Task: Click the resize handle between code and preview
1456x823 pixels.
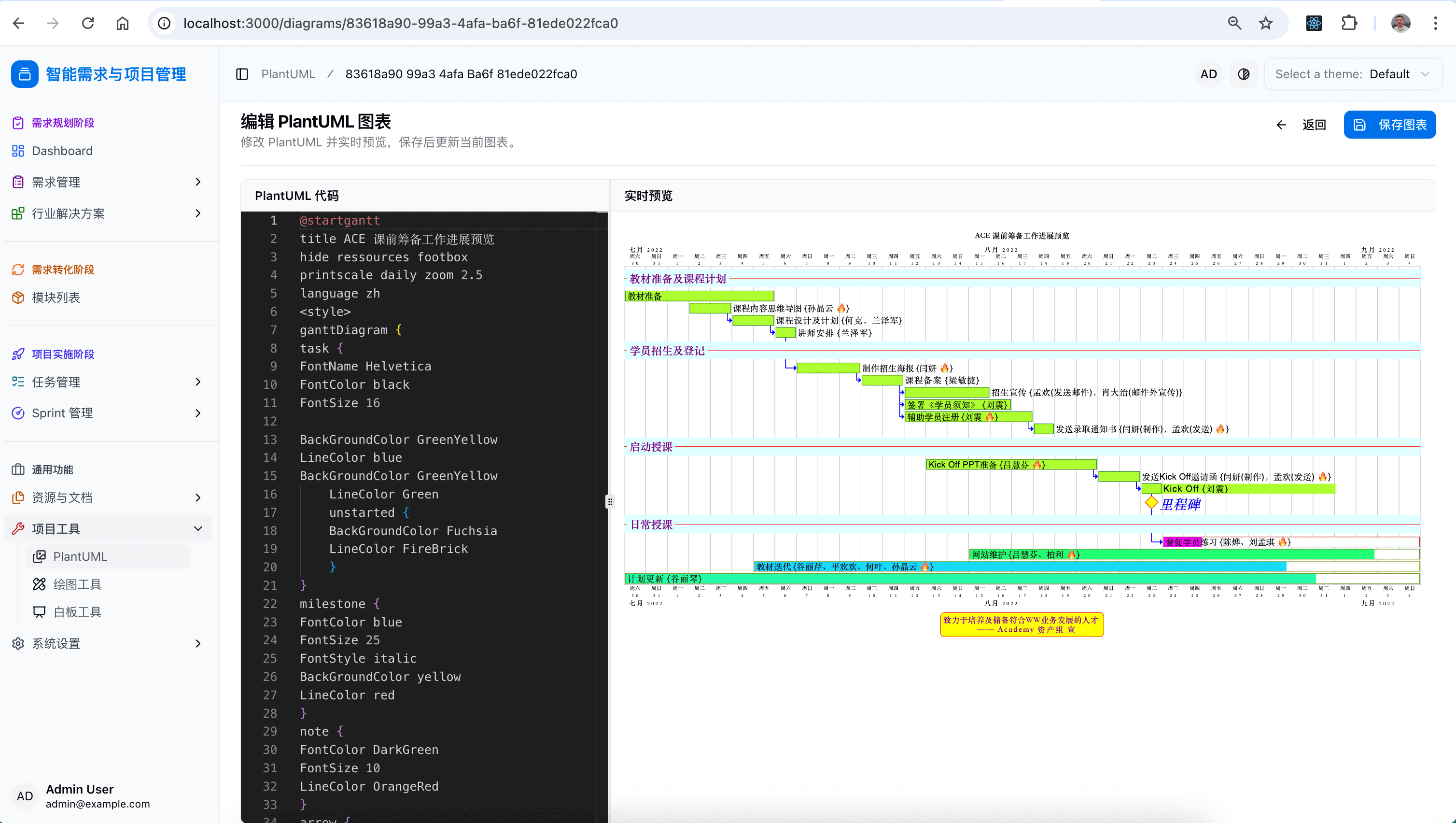Action: 610,502
